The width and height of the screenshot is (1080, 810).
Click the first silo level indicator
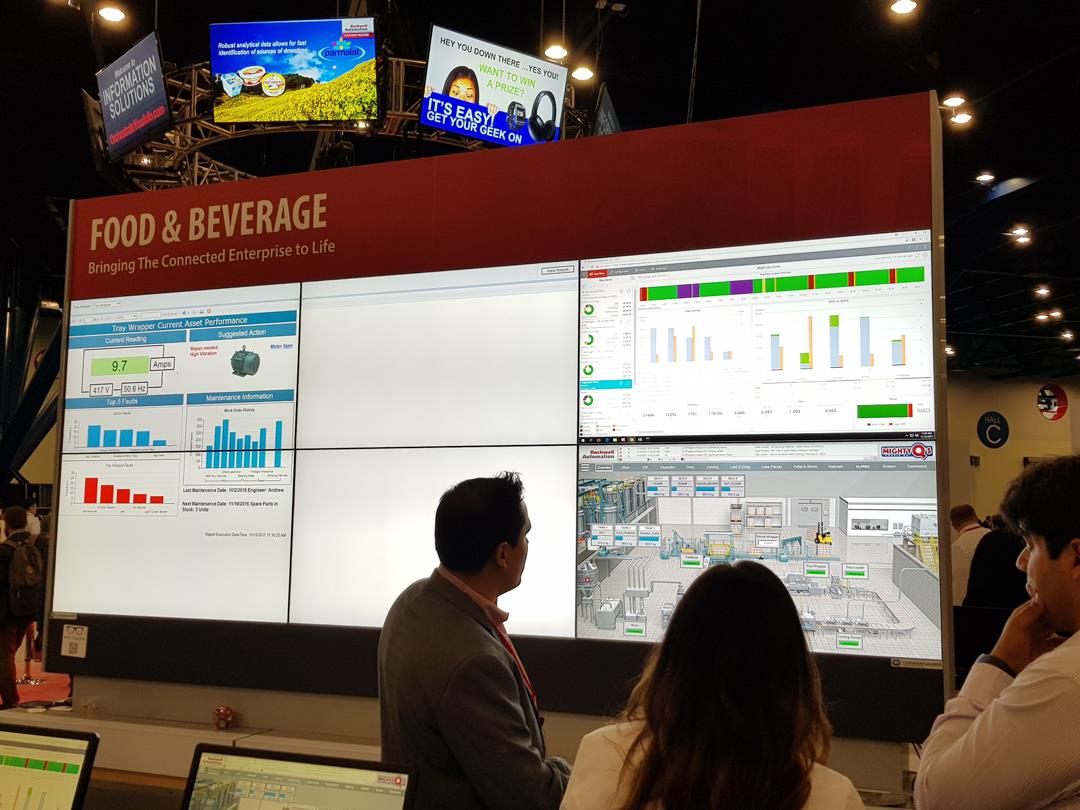tap(658, 486)
